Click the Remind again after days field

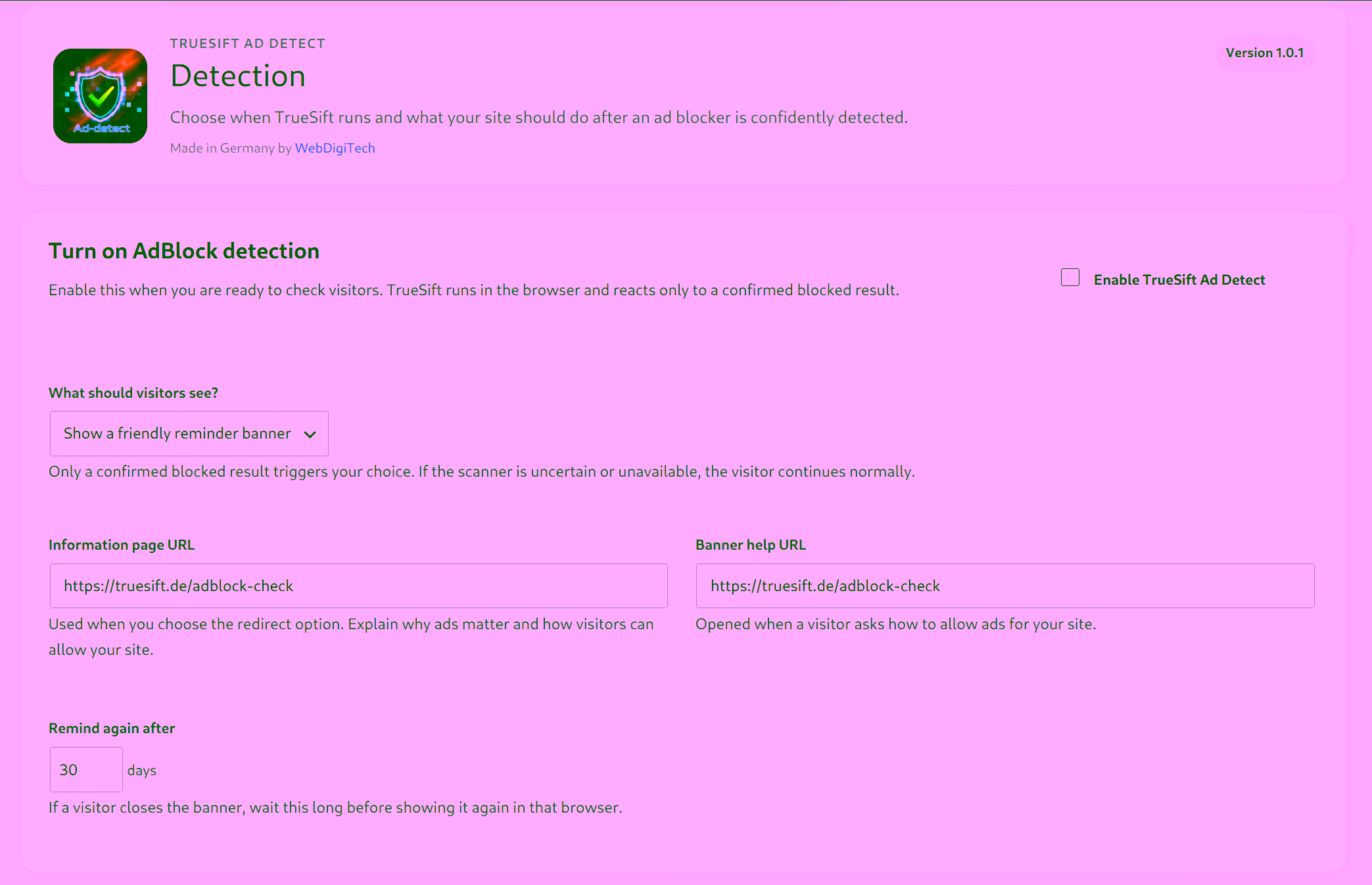(x=86, y=769)
